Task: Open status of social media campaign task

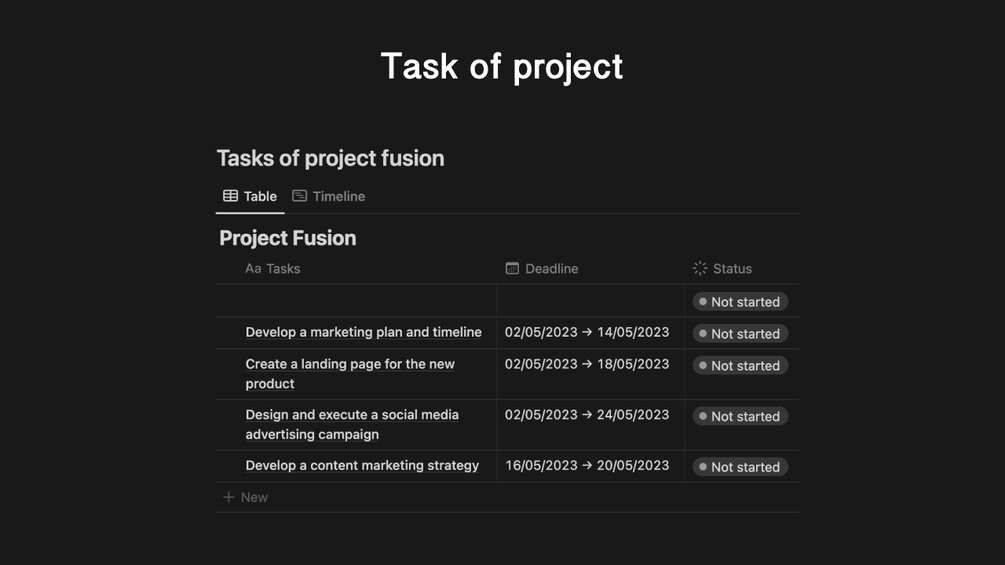Action: pos(740,416)
